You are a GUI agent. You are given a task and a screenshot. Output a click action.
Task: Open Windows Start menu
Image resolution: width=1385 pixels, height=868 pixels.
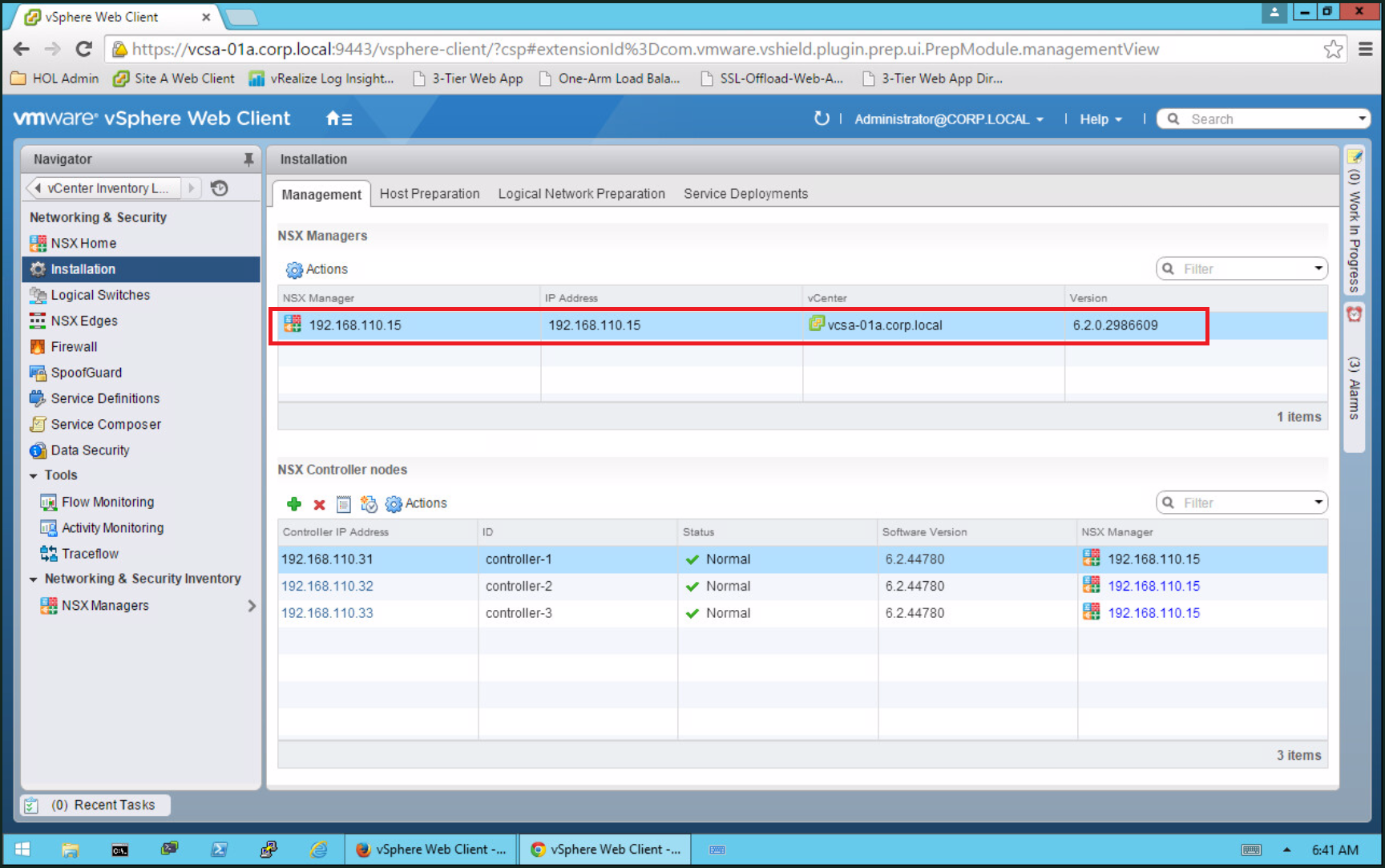point(22,850)
